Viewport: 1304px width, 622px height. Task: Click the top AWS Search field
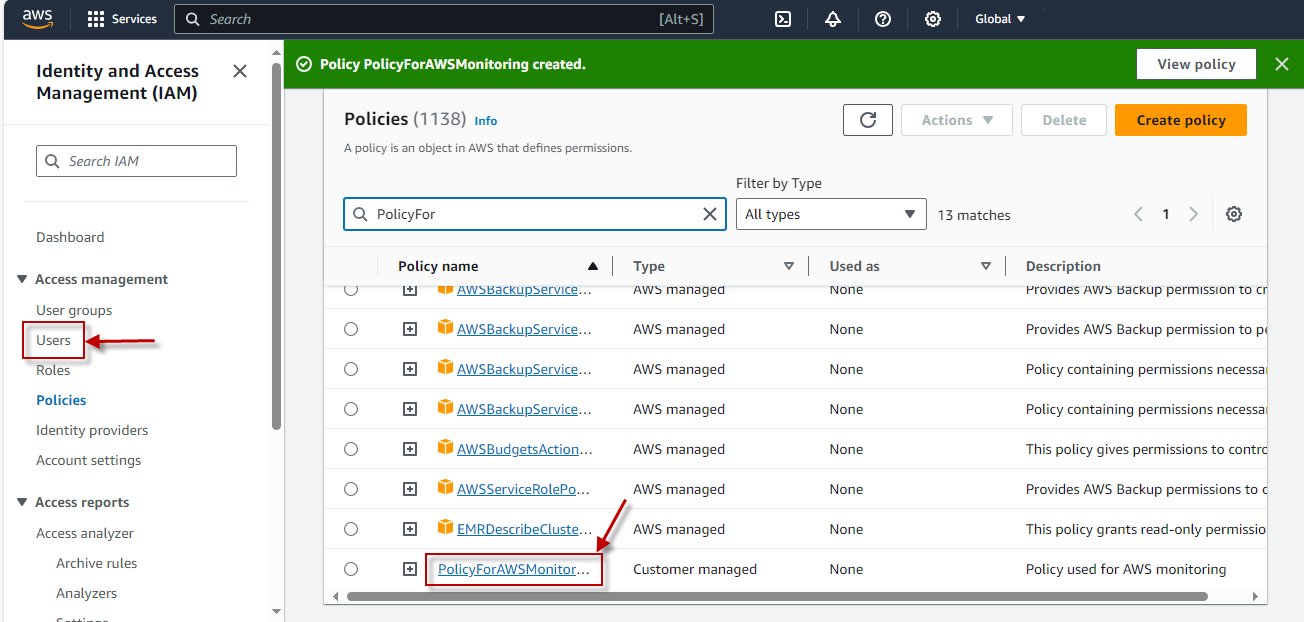[444, 19]
